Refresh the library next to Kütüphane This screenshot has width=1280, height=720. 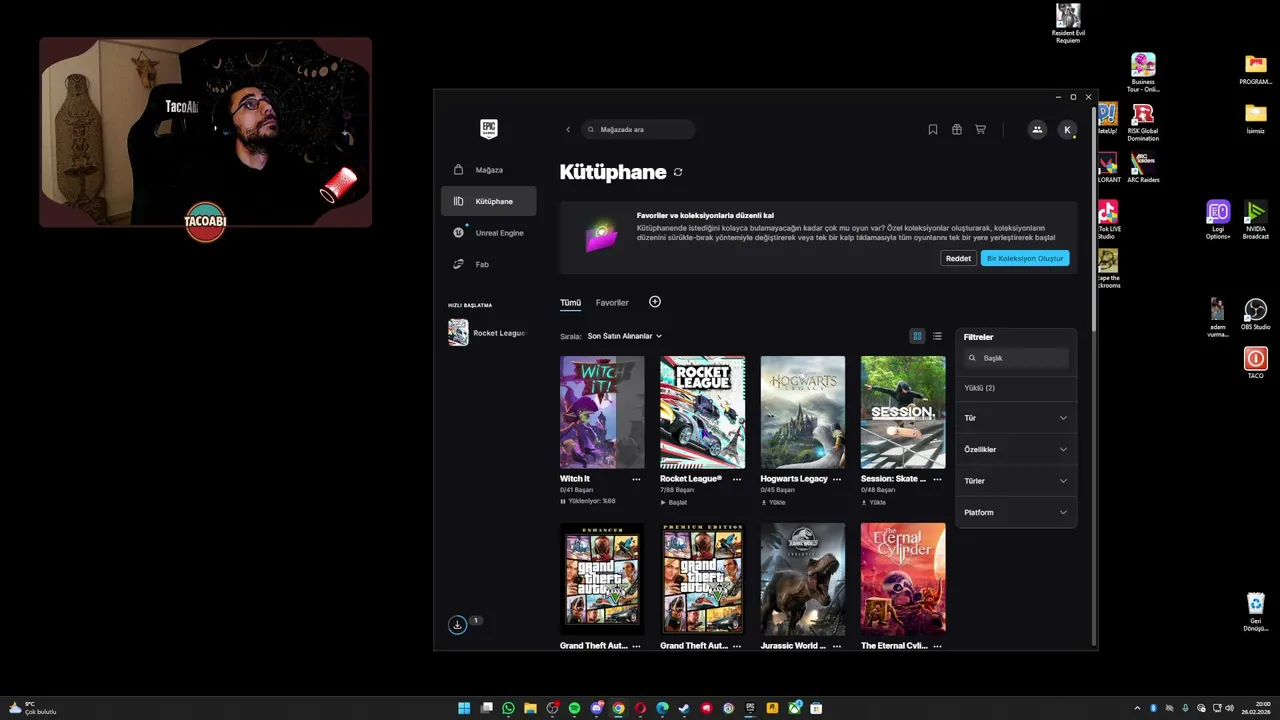(x=678, y=172)
